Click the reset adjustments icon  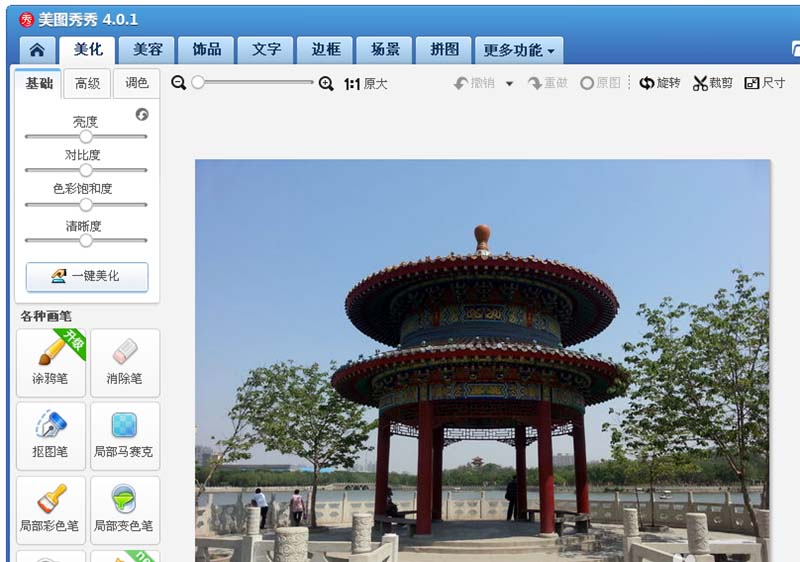(x=142, y=114)
